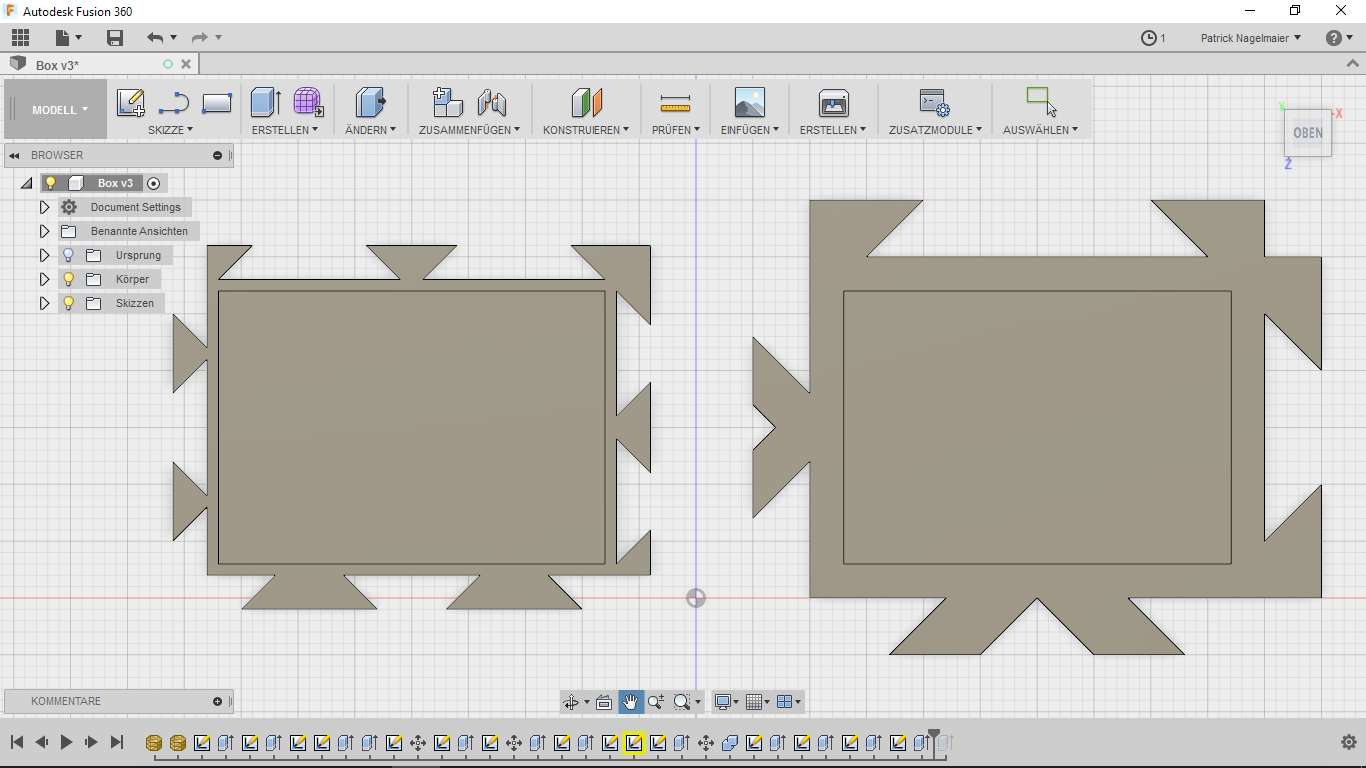Open the MODELL workspace dropdown

[55, 110]
